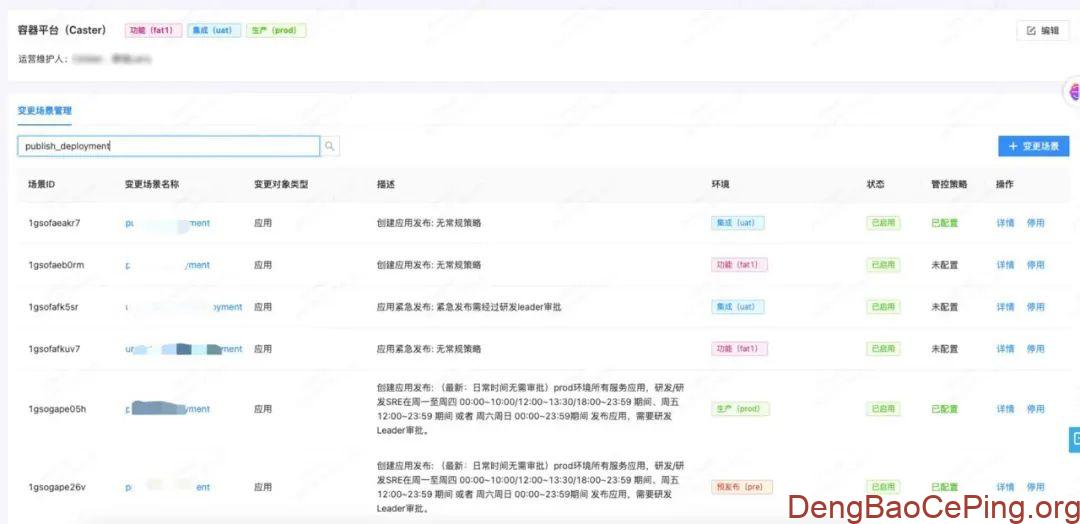Click the 场景ID column header
The width and height of the screenshot is (1080, 524).
click(41, 185)
